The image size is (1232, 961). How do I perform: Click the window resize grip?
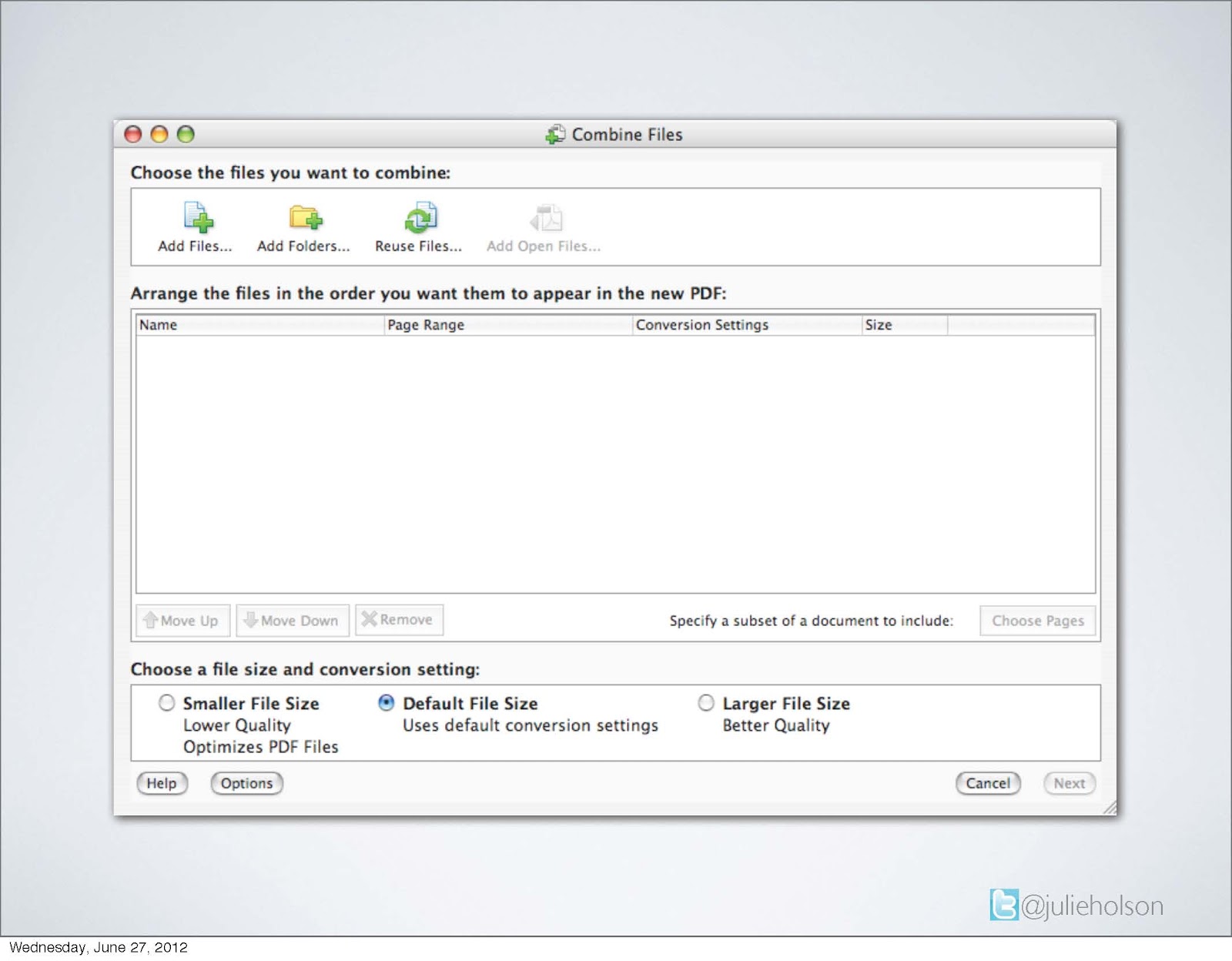[1110, 808]
